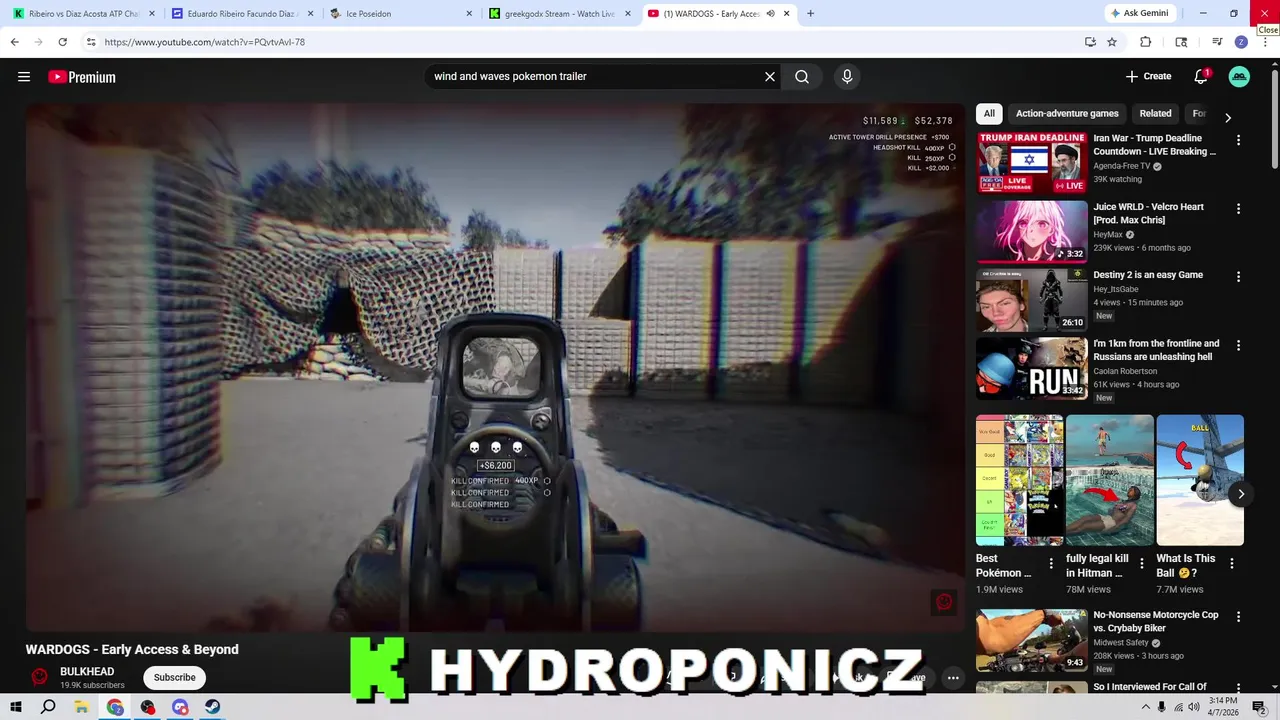Pause the WARDOGS video player
This screenshot has height=720, width=1280.
496,368
